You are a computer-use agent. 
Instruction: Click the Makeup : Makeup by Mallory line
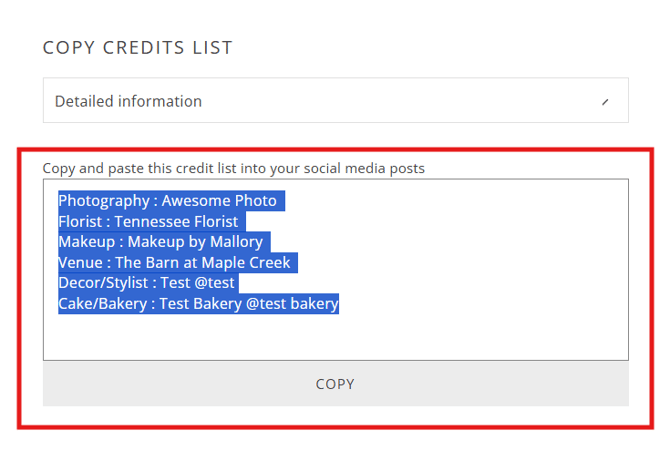(x=161, y=242)
